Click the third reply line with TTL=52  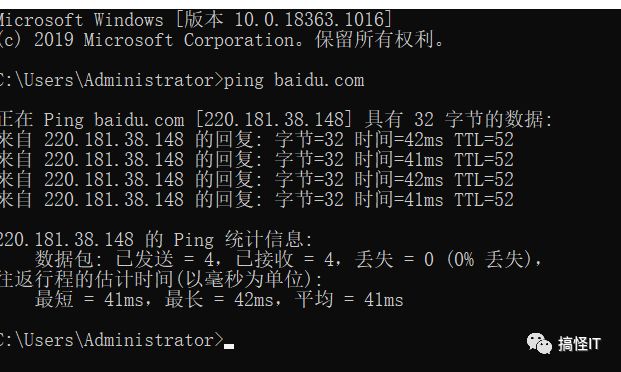[257, 179]
